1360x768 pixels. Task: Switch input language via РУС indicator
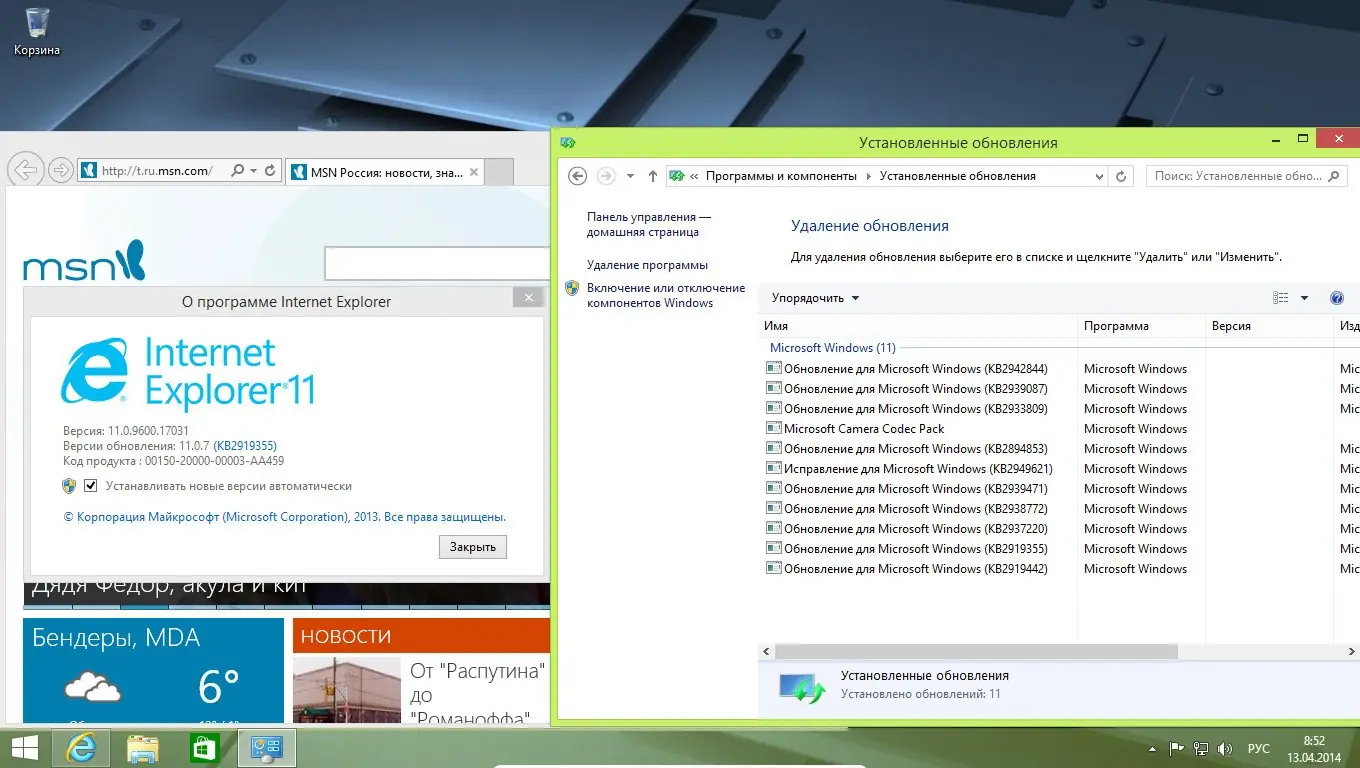point(1259,749)
